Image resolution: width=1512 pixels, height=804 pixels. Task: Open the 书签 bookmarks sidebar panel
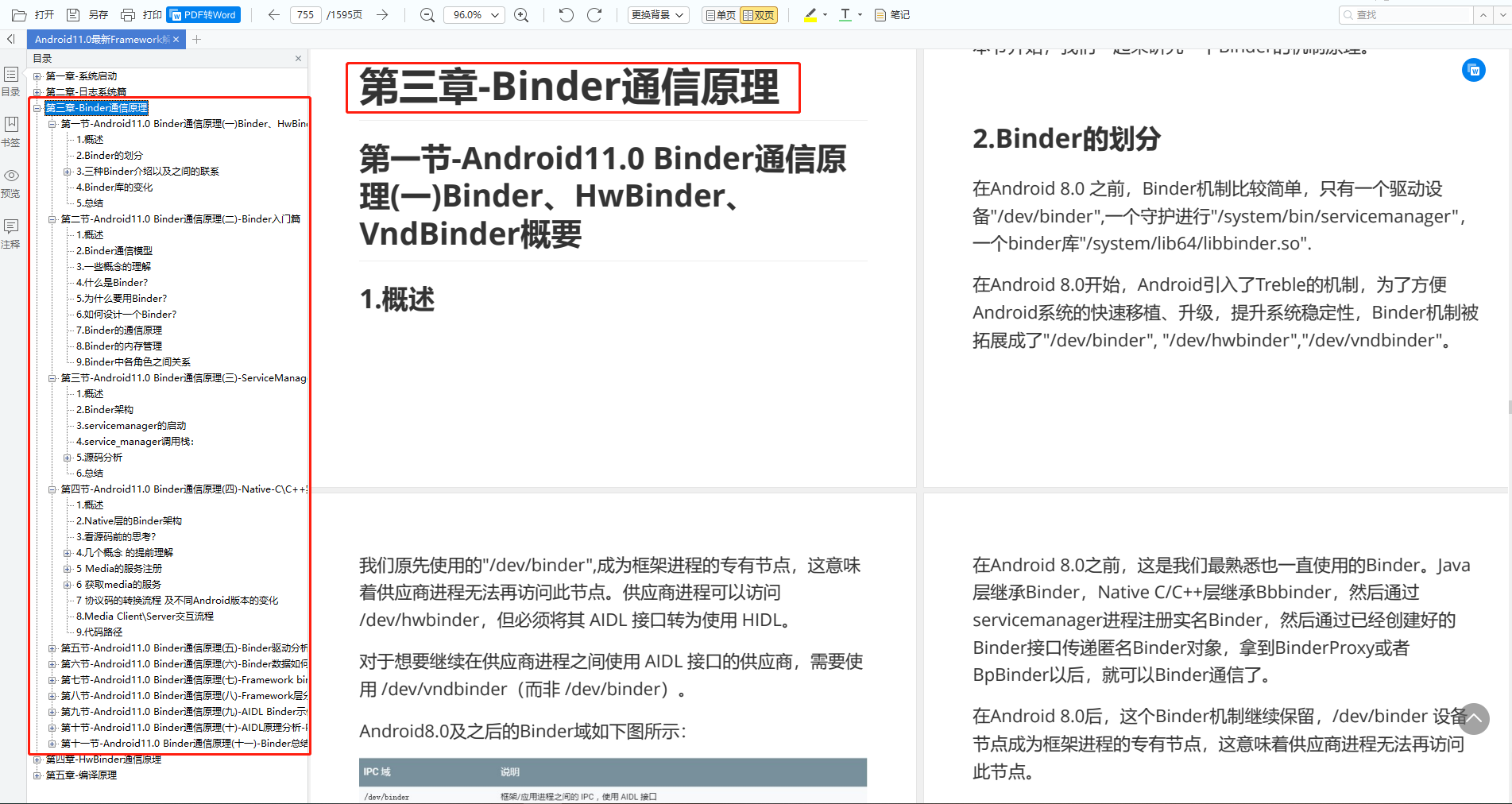coord(11,132)
